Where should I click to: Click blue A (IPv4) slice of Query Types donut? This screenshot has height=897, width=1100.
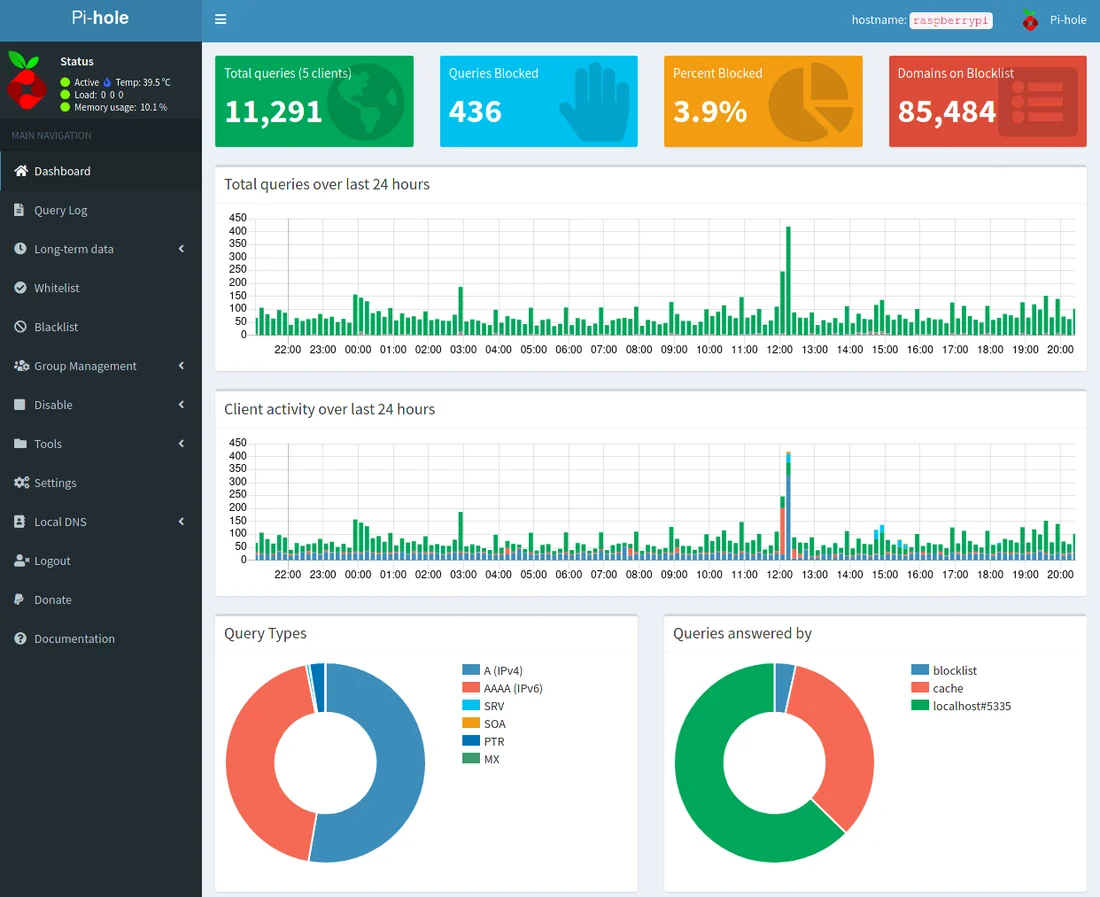point(401,762)
